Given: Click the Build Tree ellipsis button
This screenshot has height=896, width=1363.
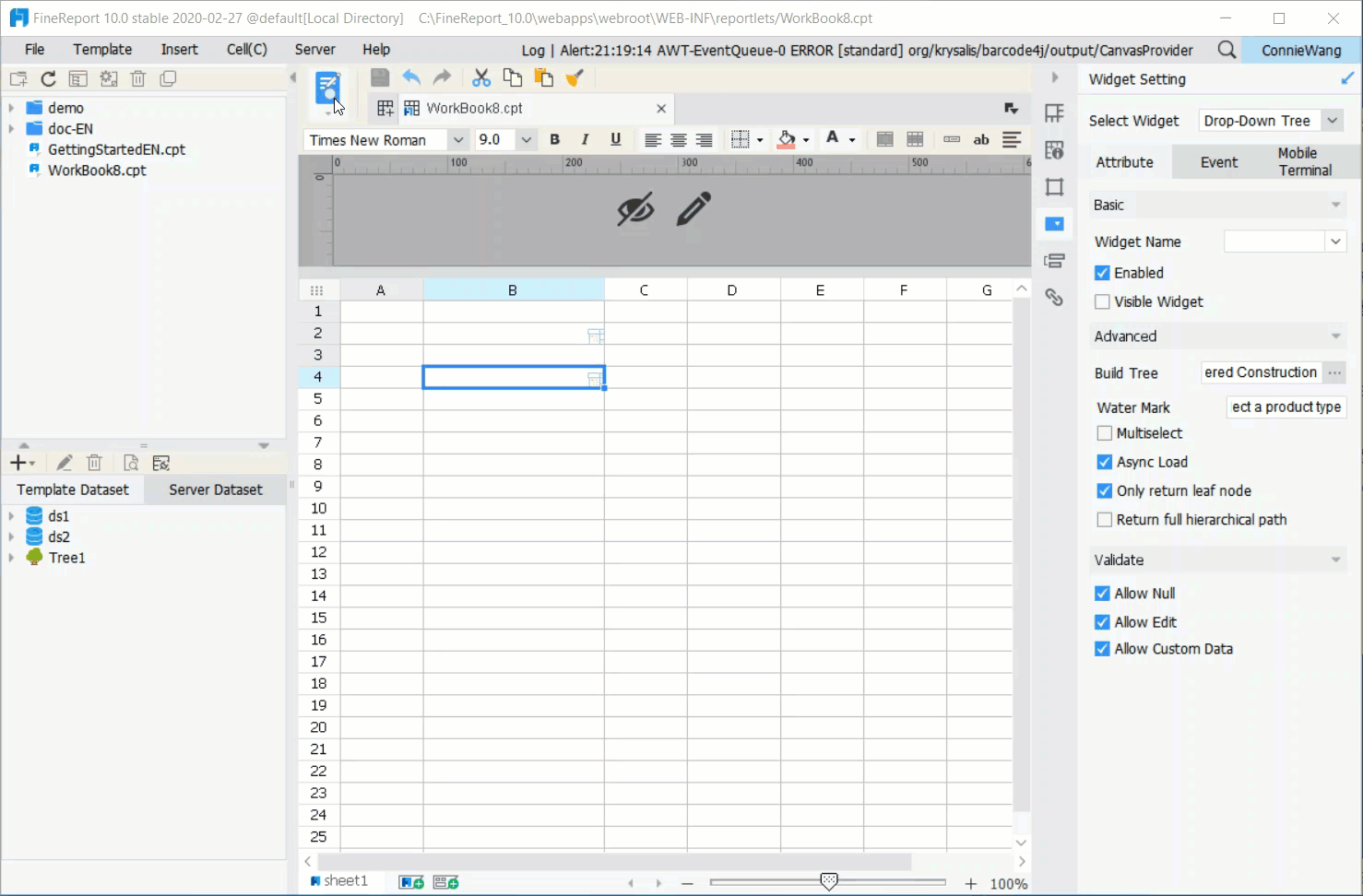Looking at the screenshot, I should point(1333,372).
